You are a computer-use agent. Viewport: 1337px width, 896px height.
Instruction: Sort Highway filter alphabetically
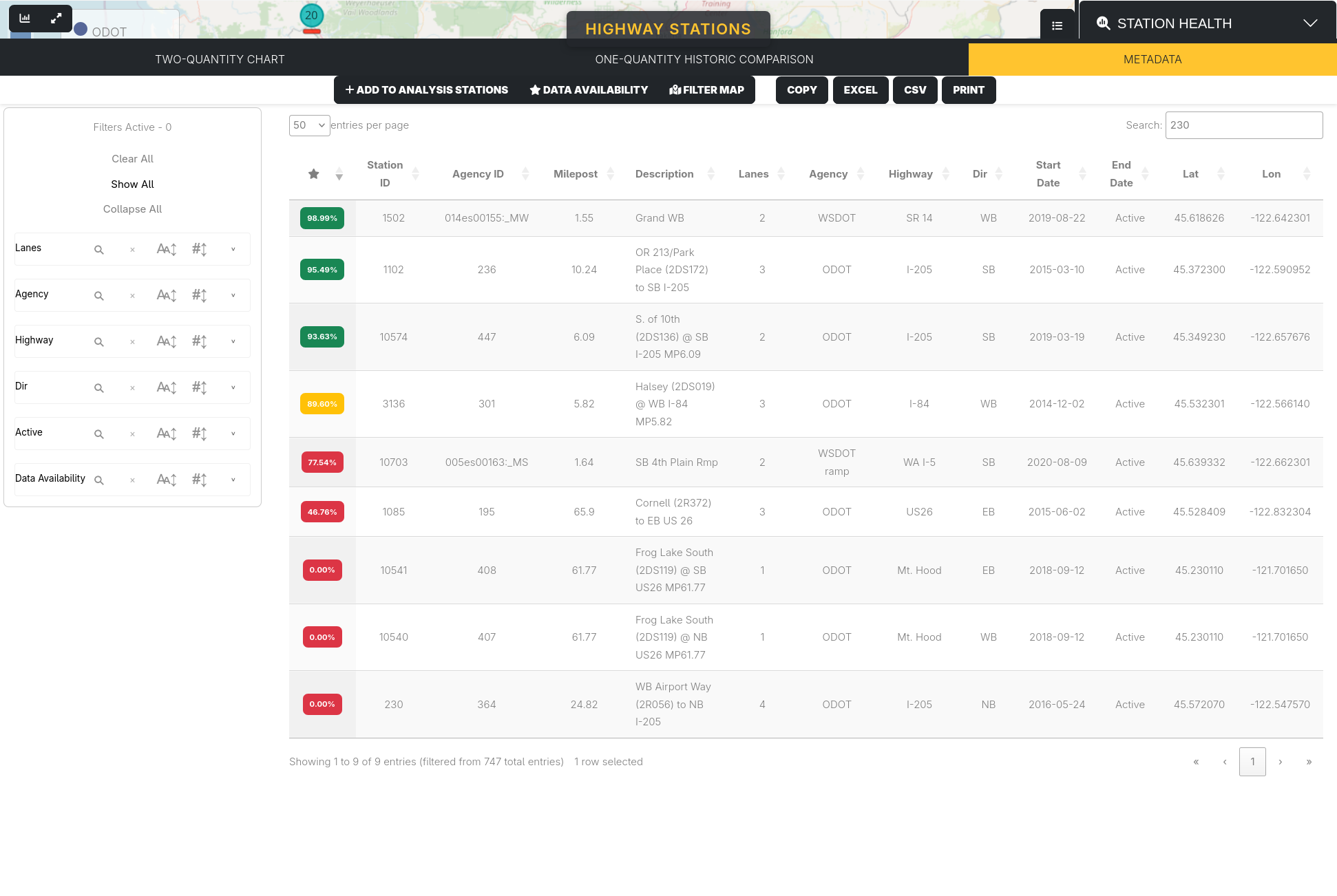click(167, 341)
